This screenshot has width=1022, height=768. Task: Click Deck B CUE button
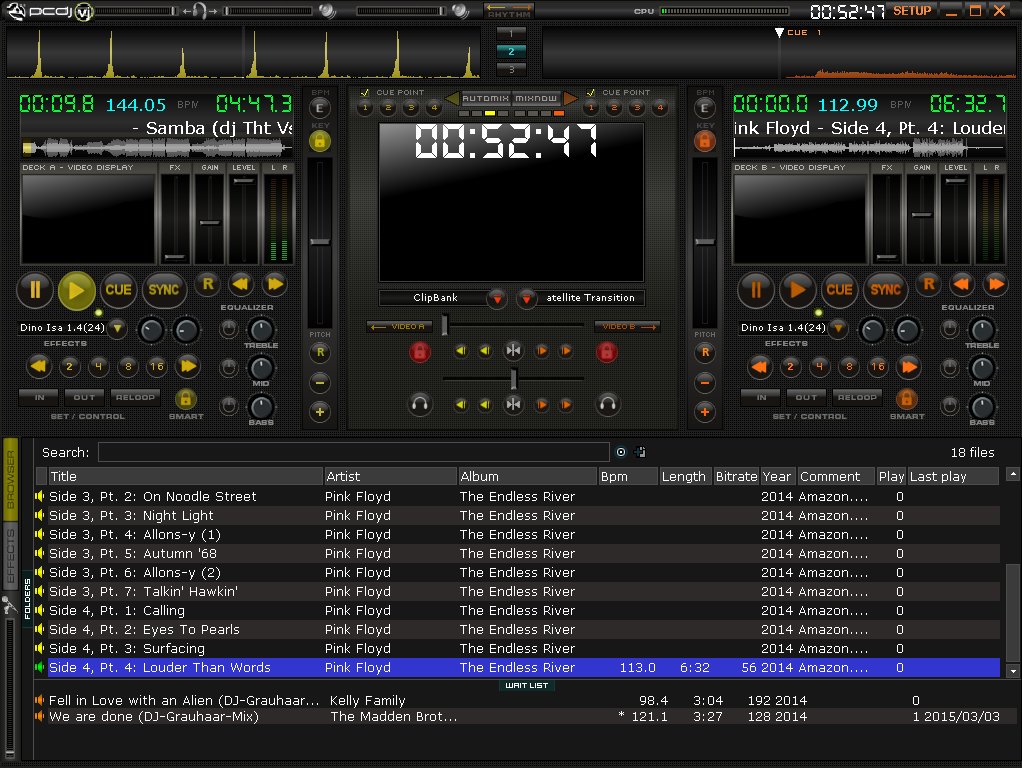click(839, 290)
